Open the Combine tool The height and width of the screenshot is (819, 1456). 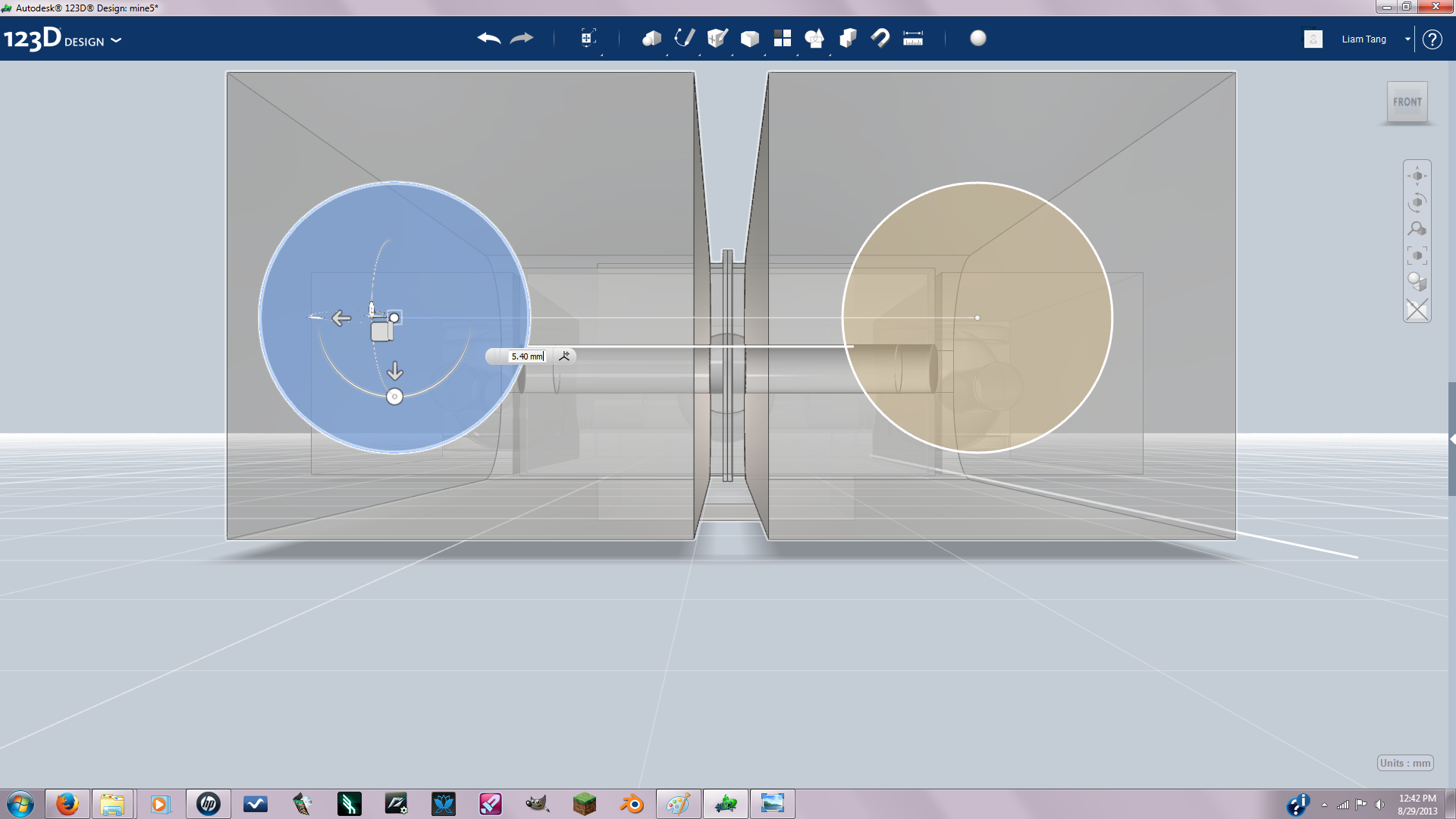click(848, 38)
